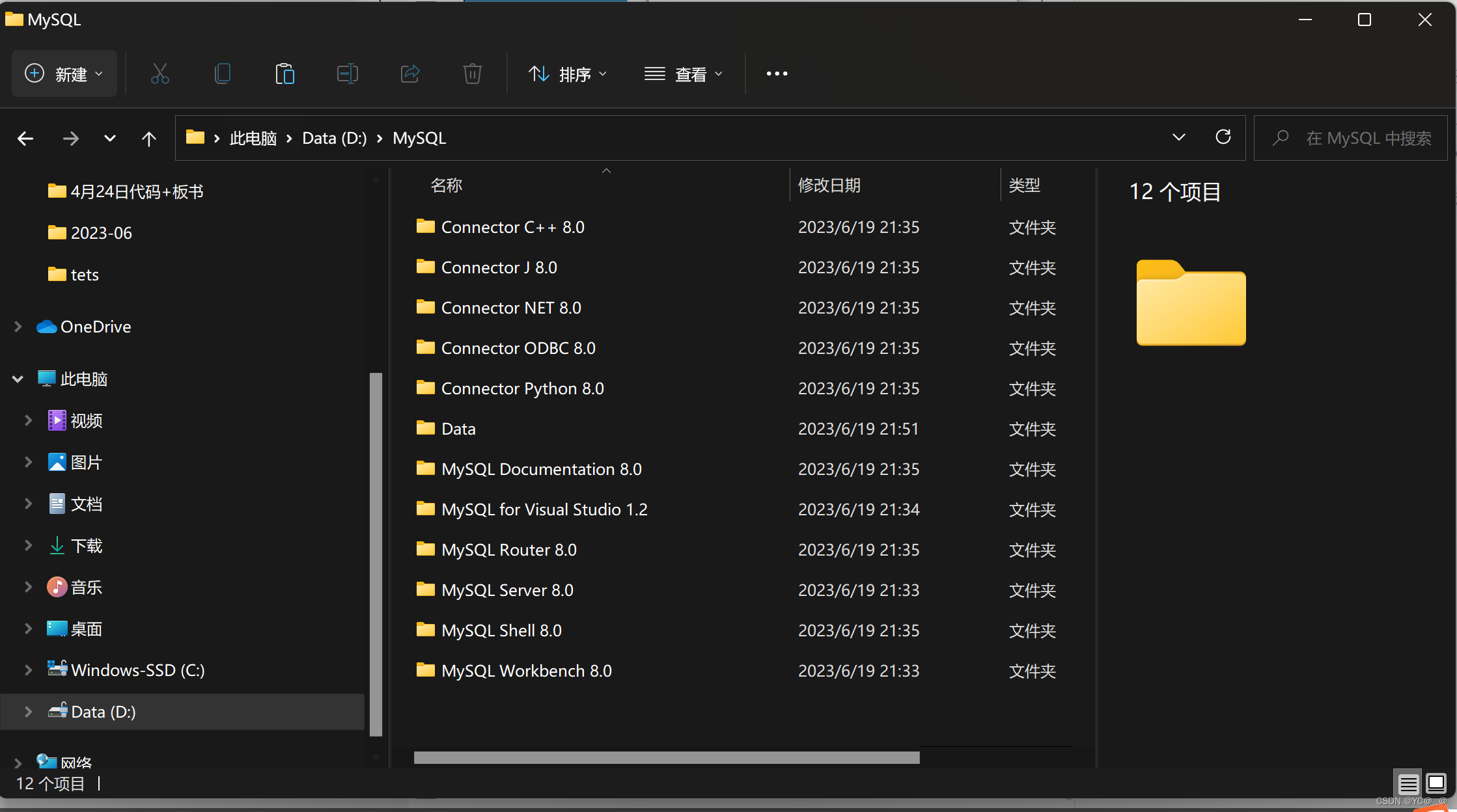
Task: Sort by the 类型 column header
Action: [1025, 185]
